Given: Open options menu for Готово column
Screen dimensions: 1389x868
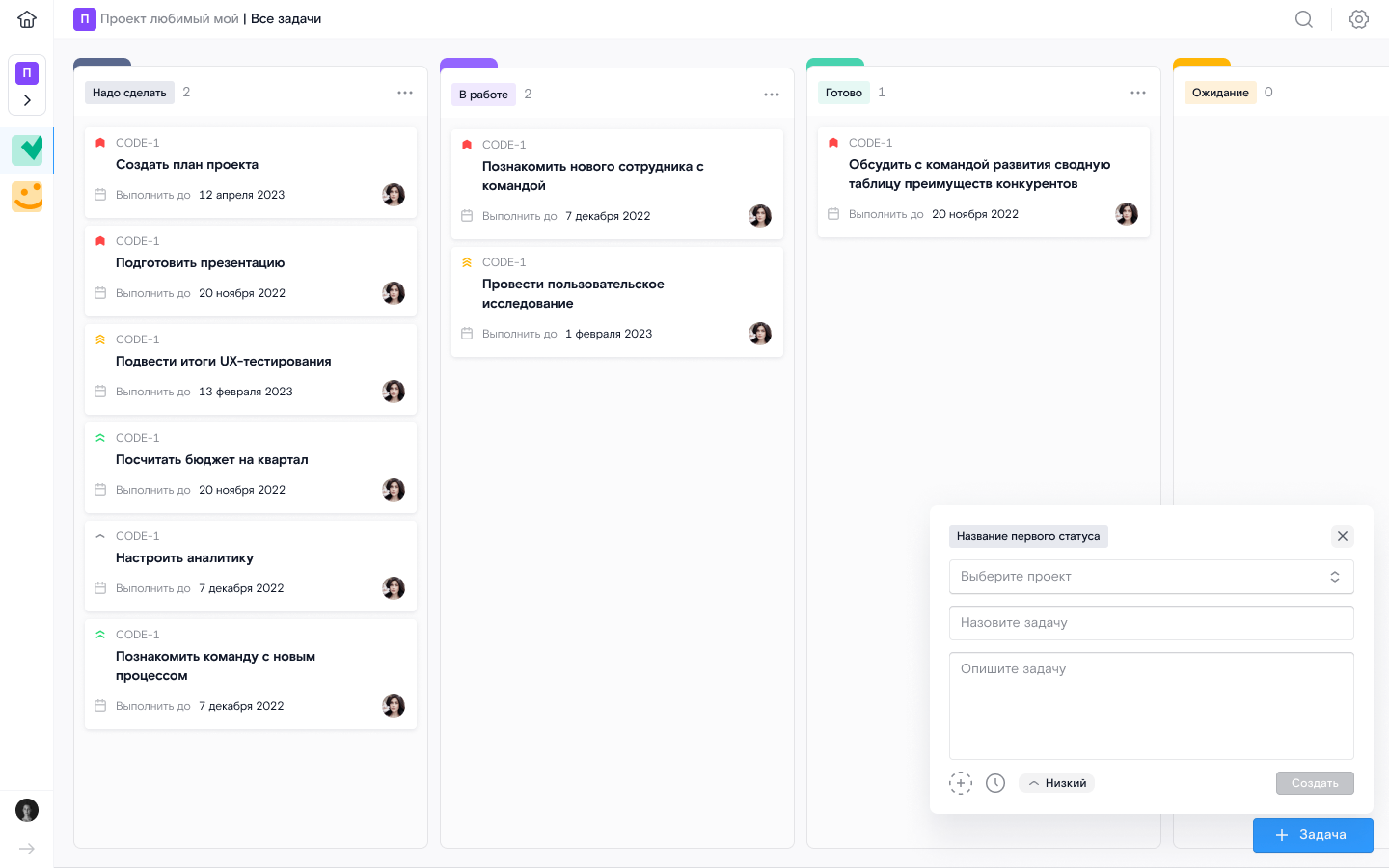Looking at the screenshot, I should pyautogui.click(x=1138, y=93).
